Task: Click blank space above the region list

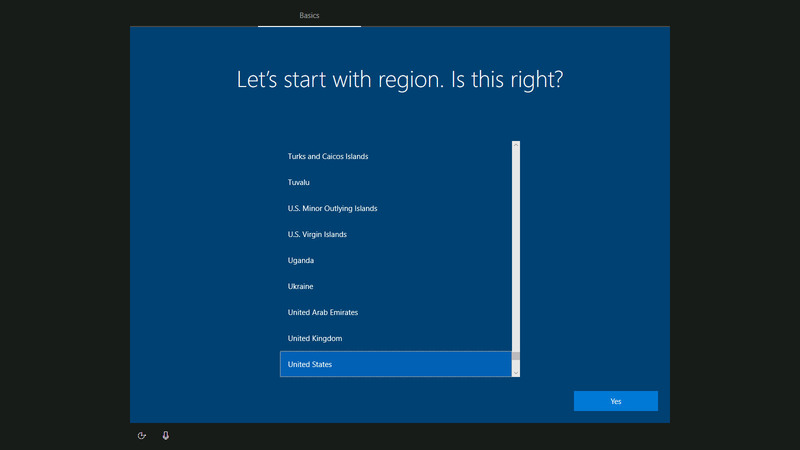Action: 400,122
